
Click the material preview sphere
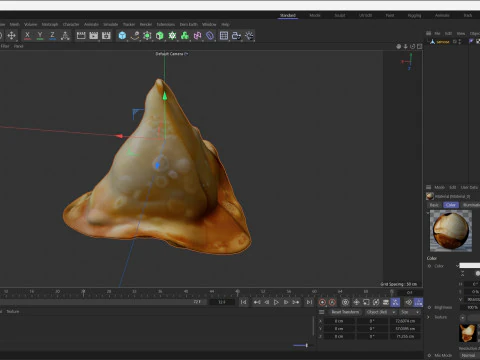tap(451, 231)
